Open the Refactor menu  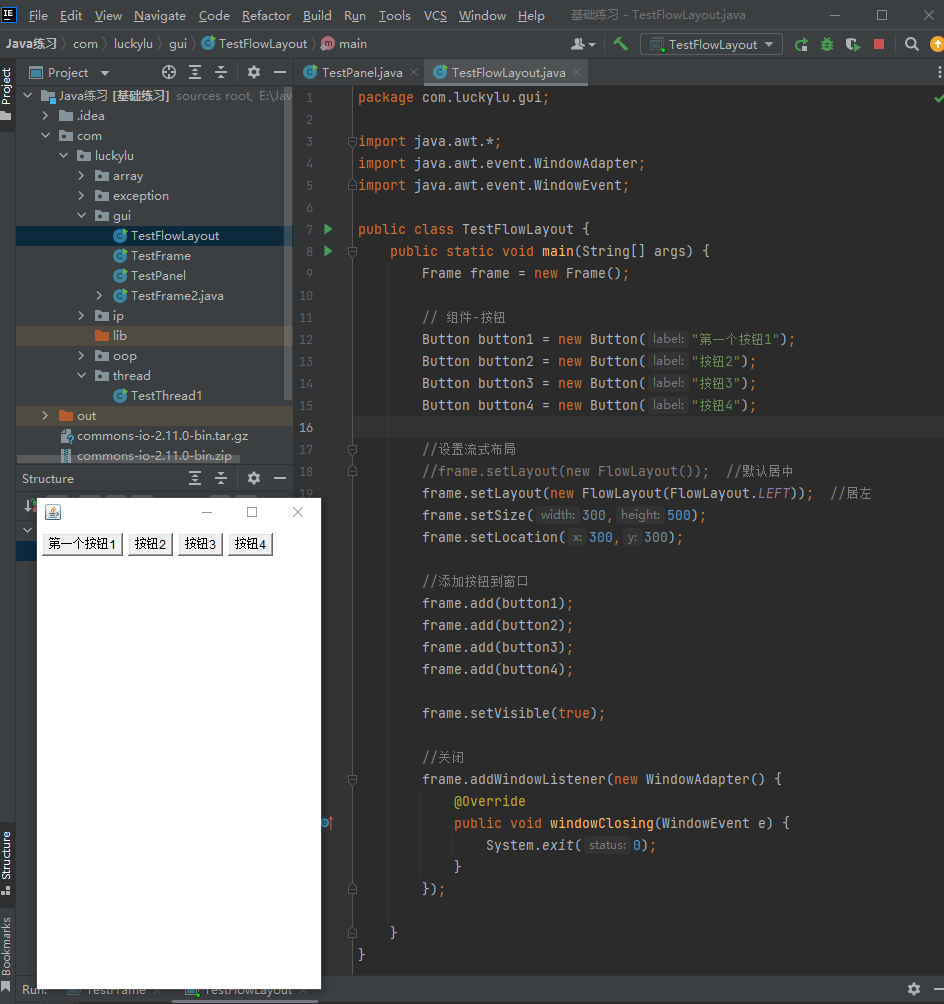click(x=266, y=15)
